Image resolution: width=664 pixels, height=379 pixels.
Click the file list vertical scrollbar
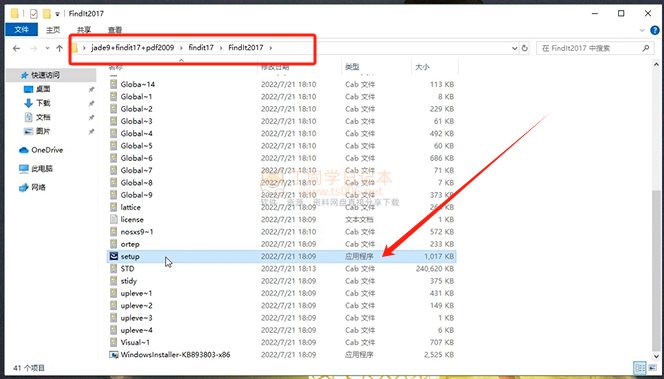click(x=656, y=271)
